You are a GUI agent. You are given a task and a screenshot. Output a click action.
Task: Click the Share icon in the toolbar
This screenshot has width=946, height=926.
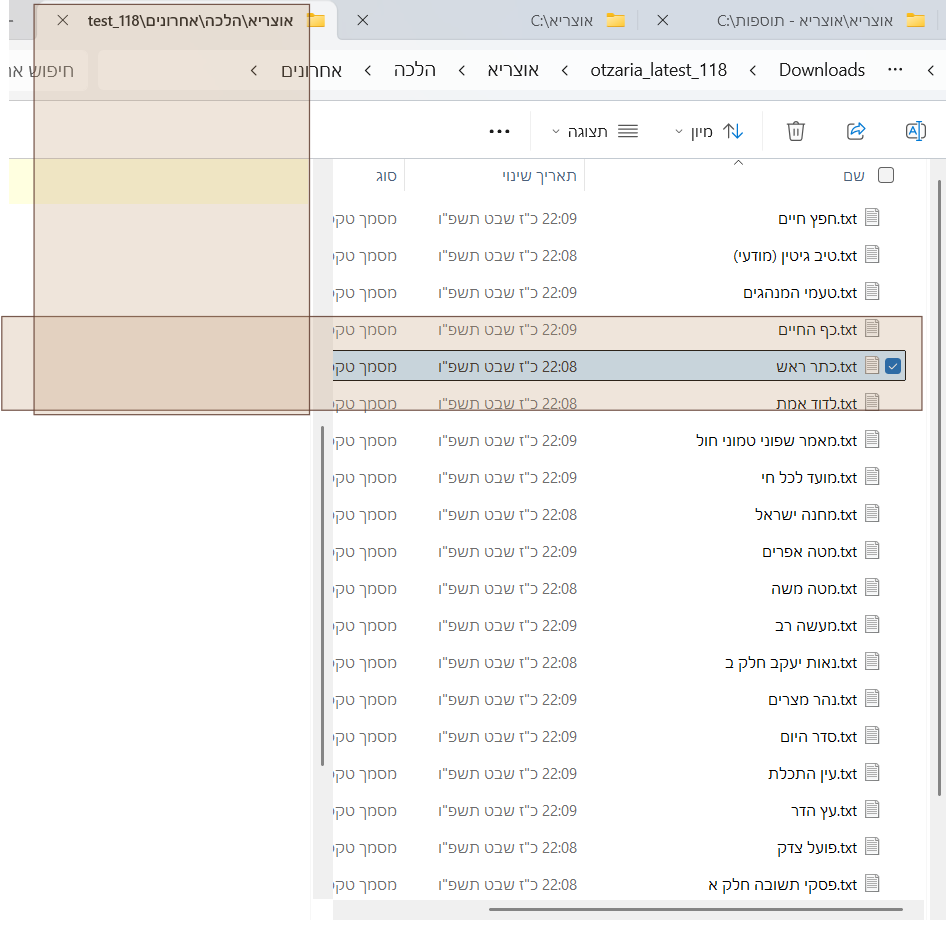pyautogui.click(x=856, y=131)
